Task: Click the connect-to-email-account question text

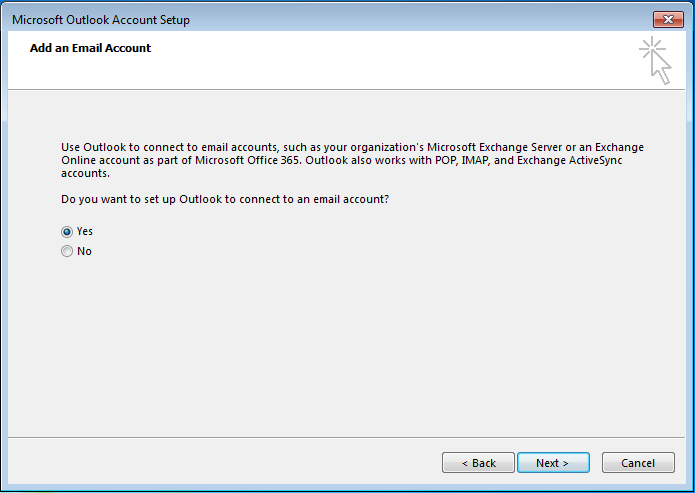Action: tap(225, 199)
